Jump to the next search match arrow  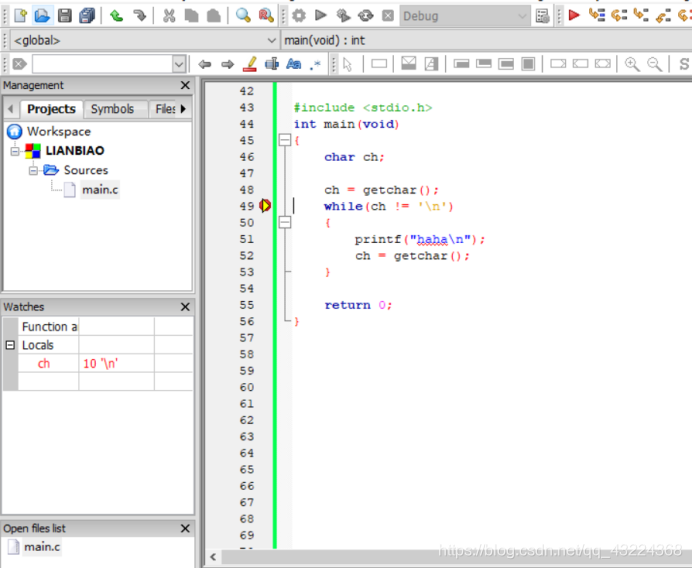(227, 64)
